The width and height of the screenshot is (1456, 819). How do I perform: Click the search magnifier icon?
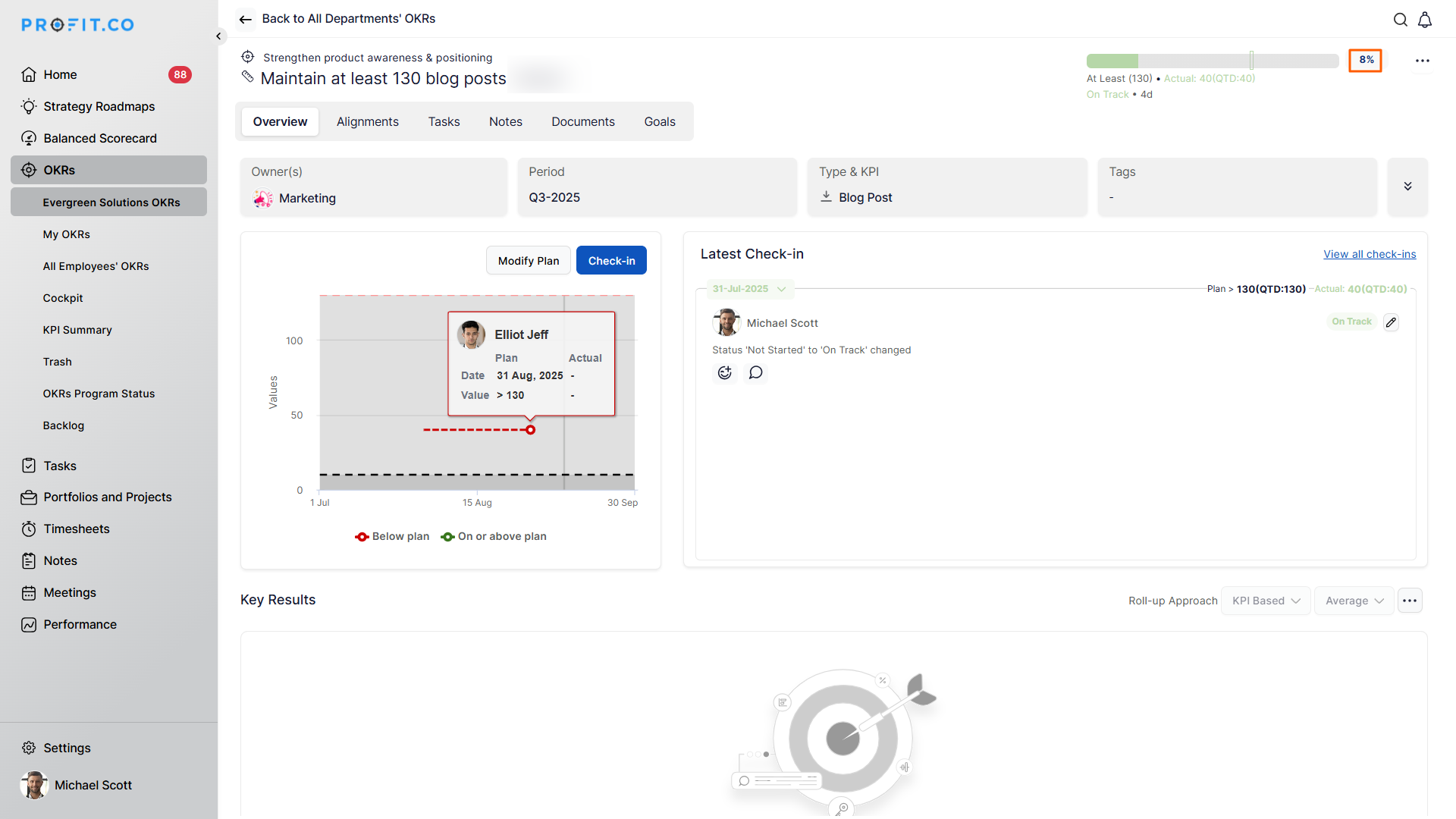coord(1400,20)
